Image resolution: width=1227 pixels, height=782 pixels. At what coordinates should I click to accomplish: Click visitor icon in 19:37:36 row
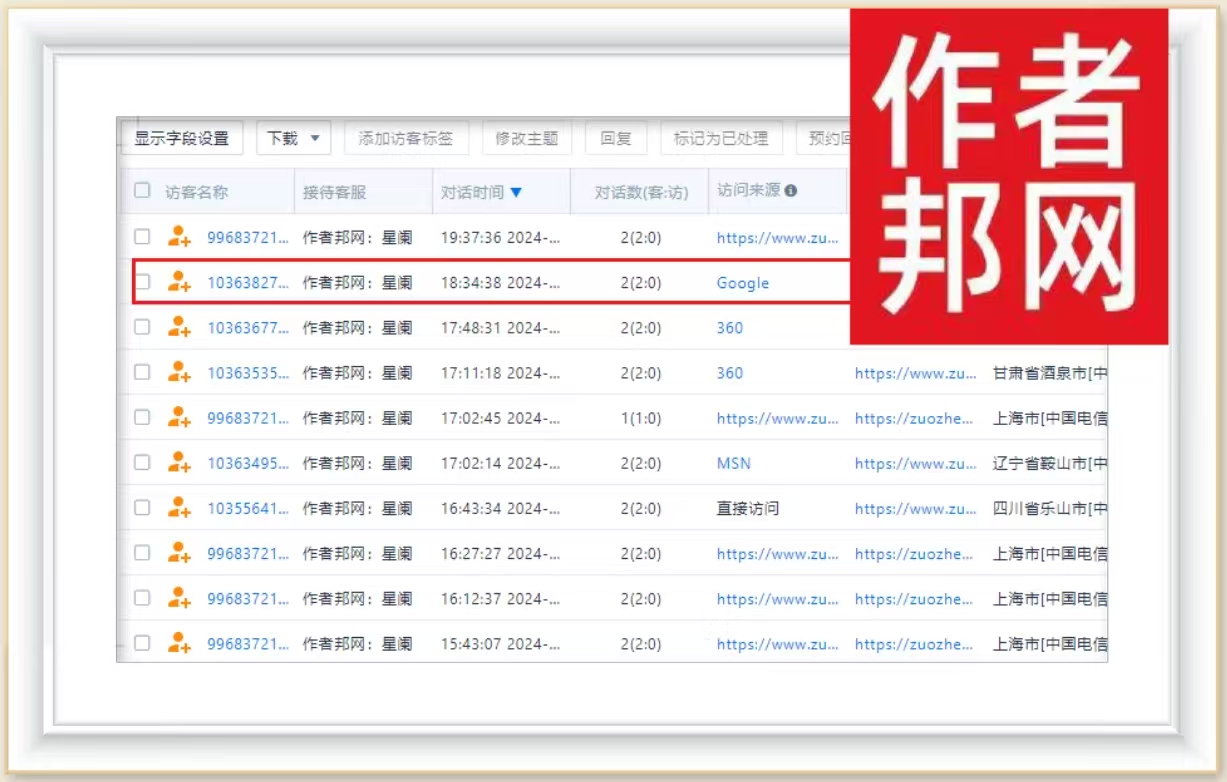pyautogui.click(x=179, y=237)
